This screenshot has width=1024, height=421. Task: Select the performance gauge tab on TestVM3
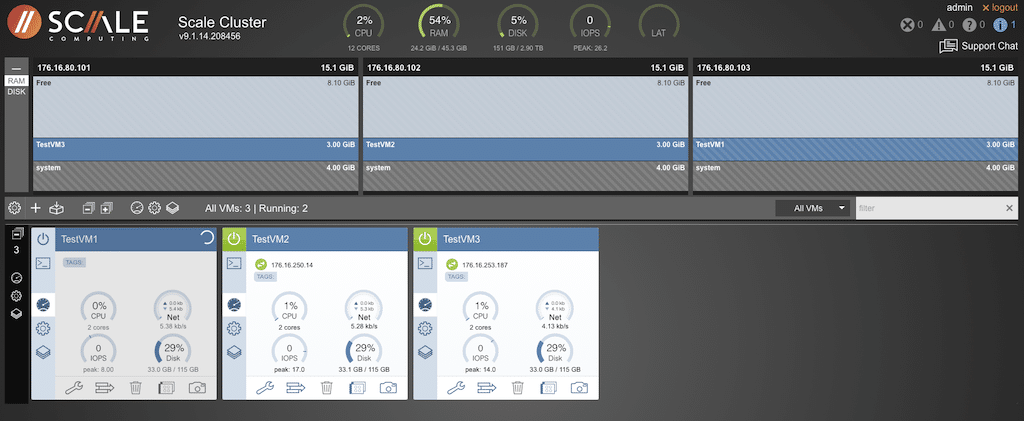click(x=425, y=305)
